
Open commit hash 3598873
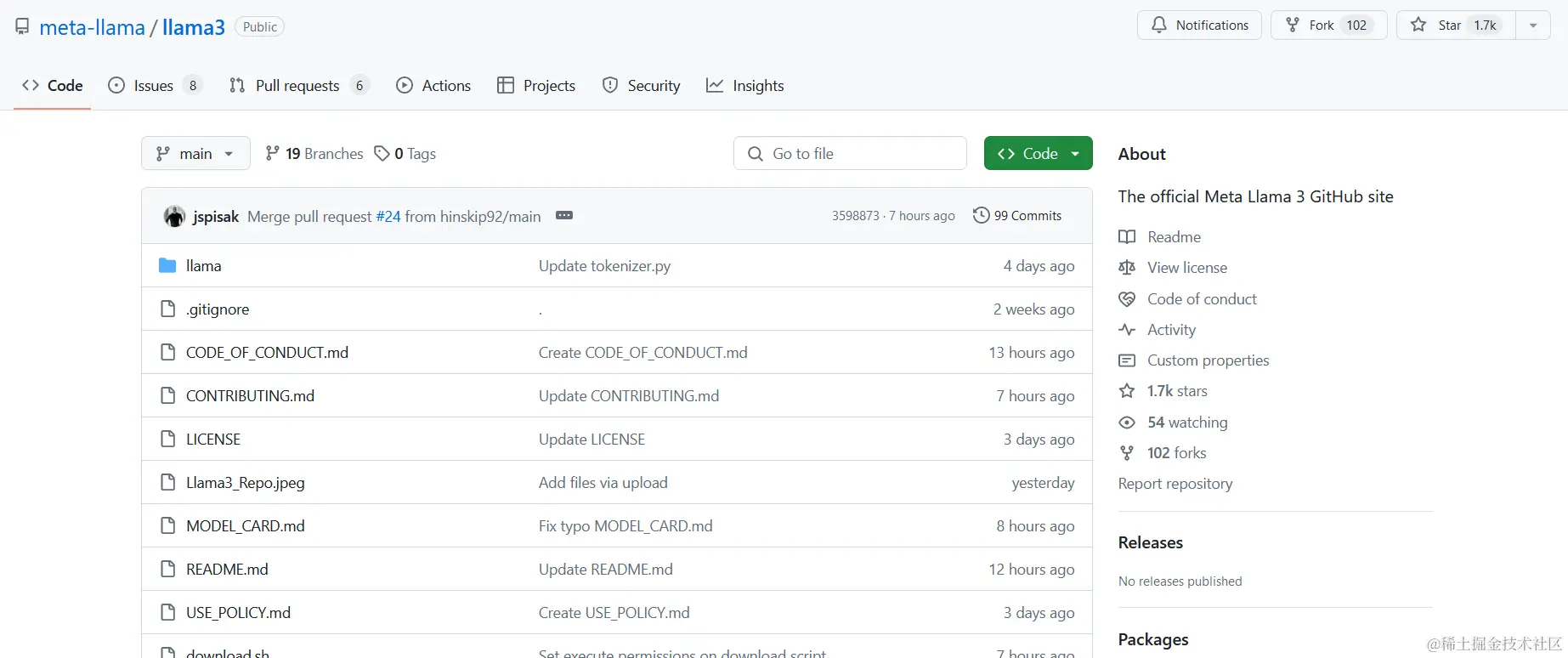coord(856,216)
